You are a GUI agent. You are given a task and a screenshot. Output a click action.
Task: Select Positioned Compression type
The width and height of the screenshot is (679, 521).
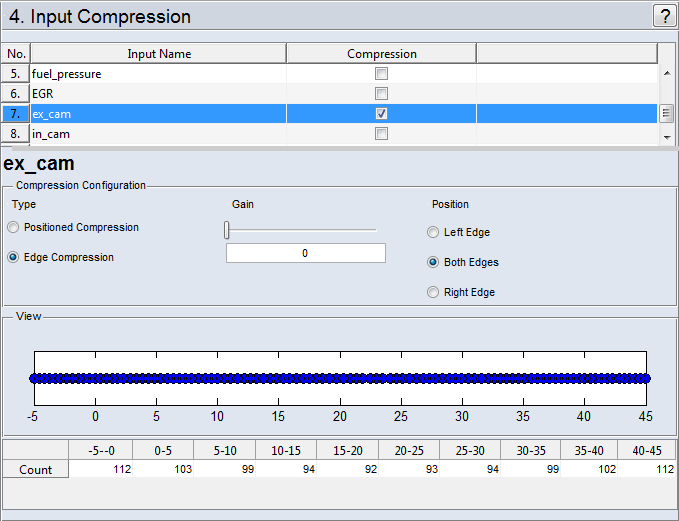pos(13,228)
